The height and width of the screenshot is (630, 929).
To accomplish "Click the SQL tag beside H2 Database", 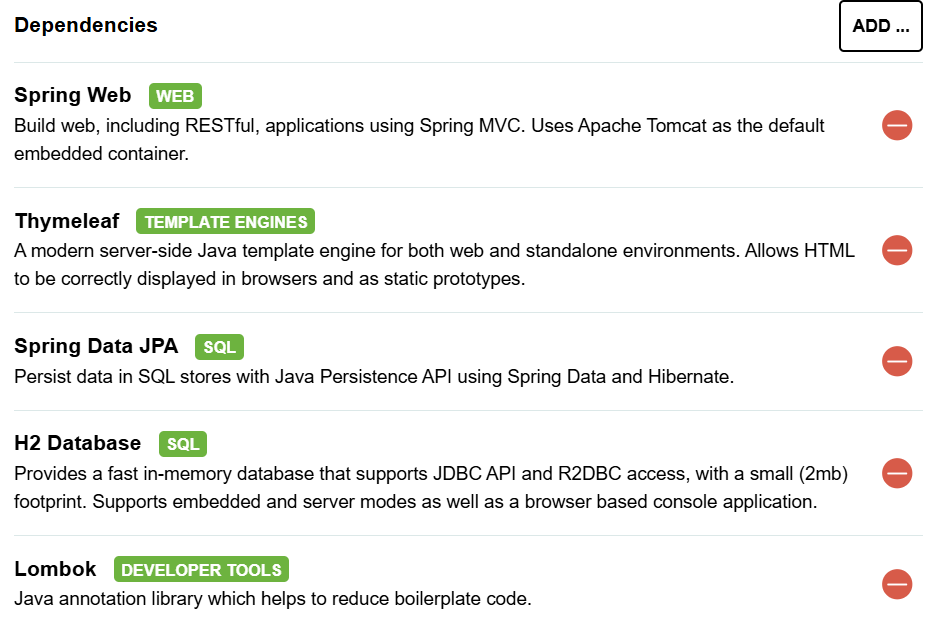I will coord(182,444).
